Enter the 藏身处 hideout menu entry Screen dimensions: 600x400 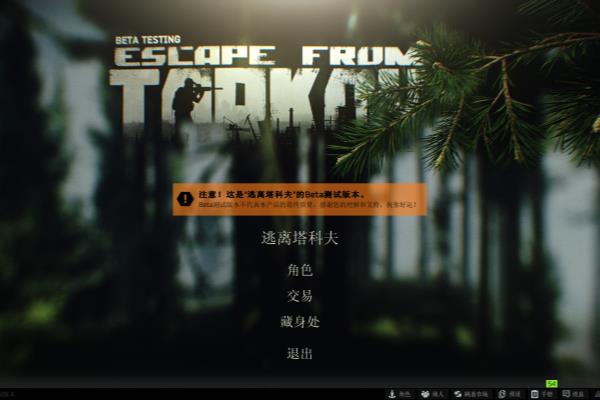tap(300, 322)
